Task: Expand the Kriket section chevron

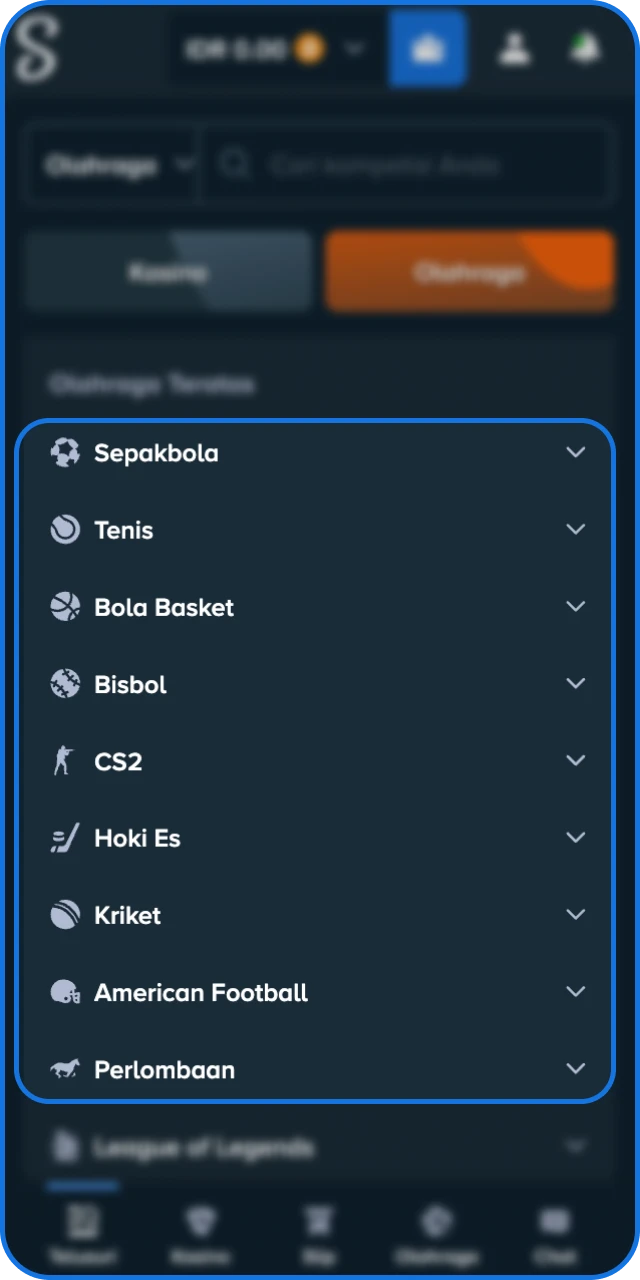Action: tap(576, 914)
